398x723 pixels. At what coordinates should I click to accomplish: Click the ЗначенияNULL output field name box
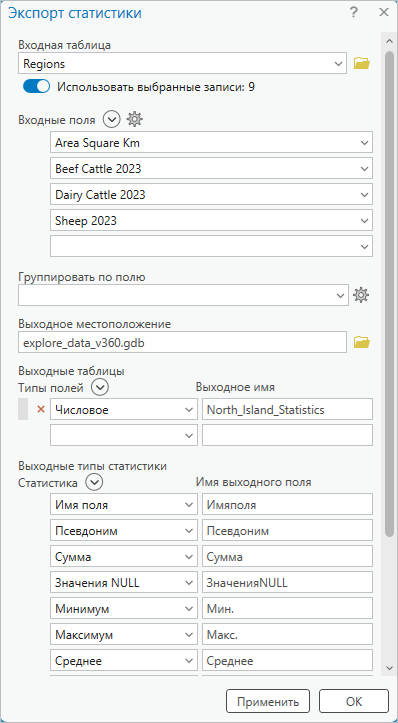point(287,583)
